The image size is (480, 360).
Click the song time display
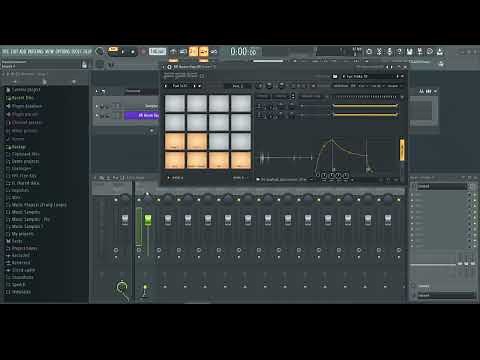[243, 52]
